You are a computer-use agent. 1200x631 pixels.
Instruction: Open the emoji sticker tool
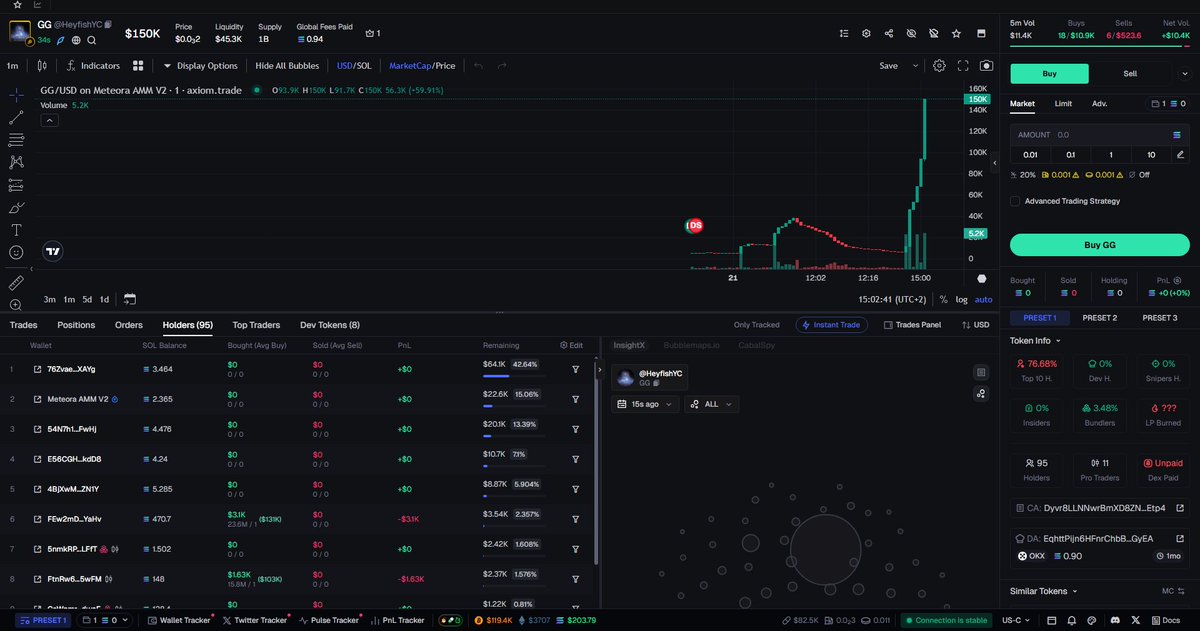pos(17,253)
